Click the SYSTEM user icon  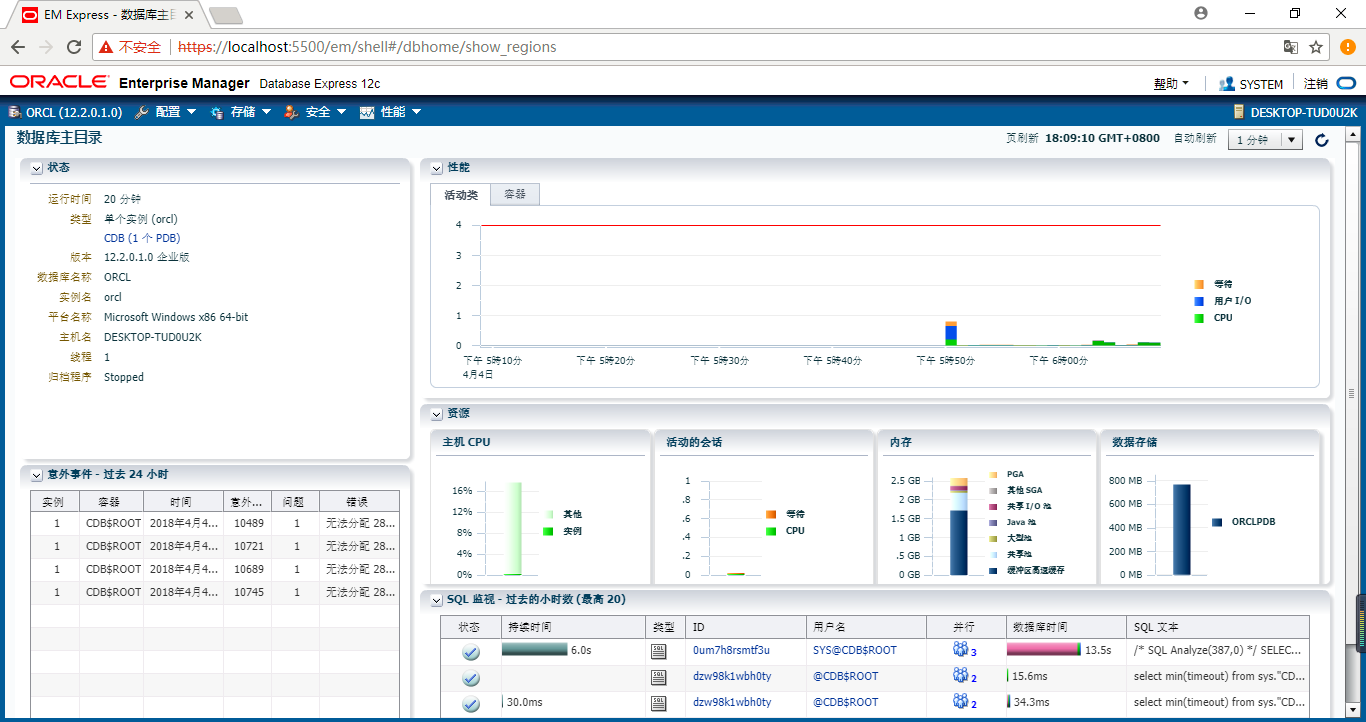click(1227, 84)
